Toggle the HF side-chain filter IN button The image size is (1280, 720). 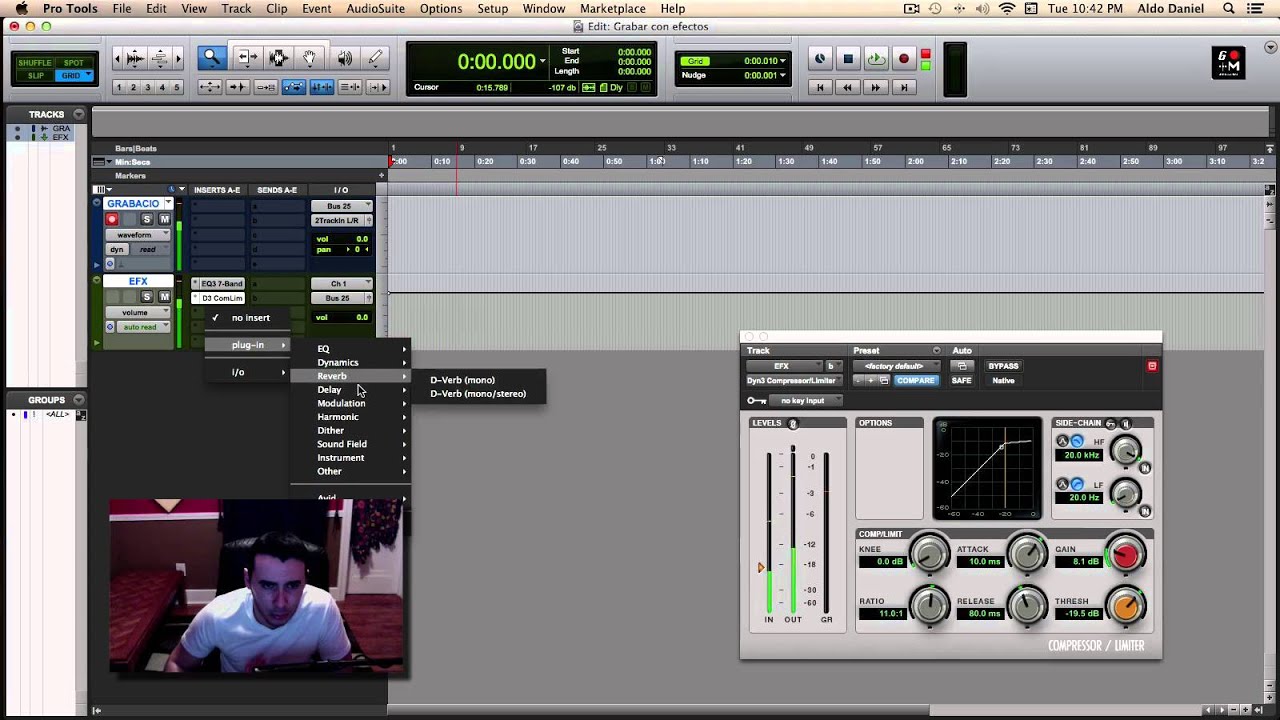point(1144,467)
